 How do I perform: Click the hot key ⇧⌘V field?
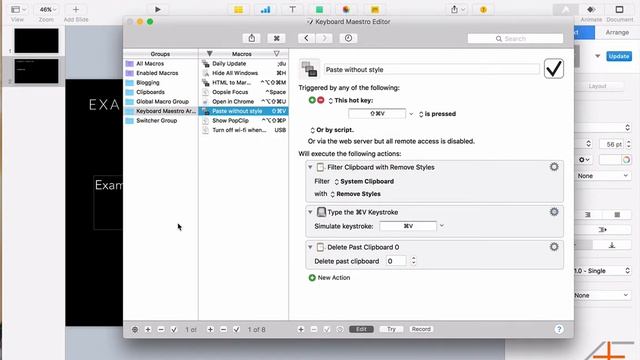377,113
